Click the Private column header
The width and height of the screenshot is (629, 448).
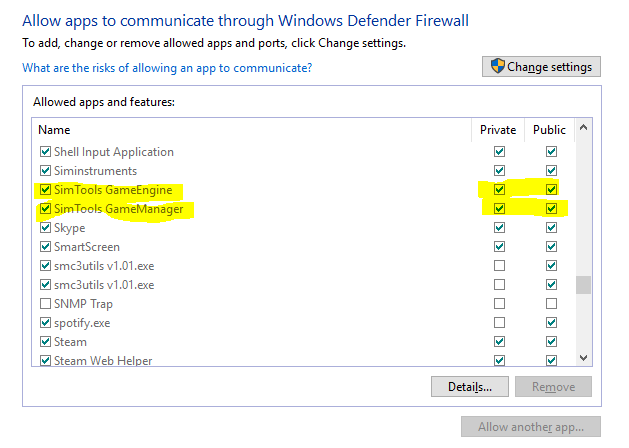pos(498,130)
